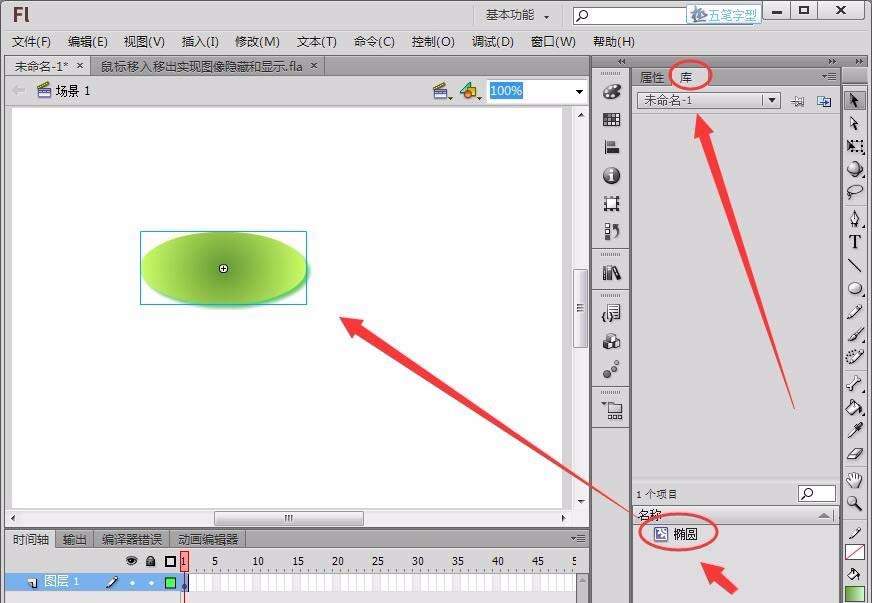Screen dimensions: 872x603
Task: Open the Align panel icon
Action: pos(612,147)
